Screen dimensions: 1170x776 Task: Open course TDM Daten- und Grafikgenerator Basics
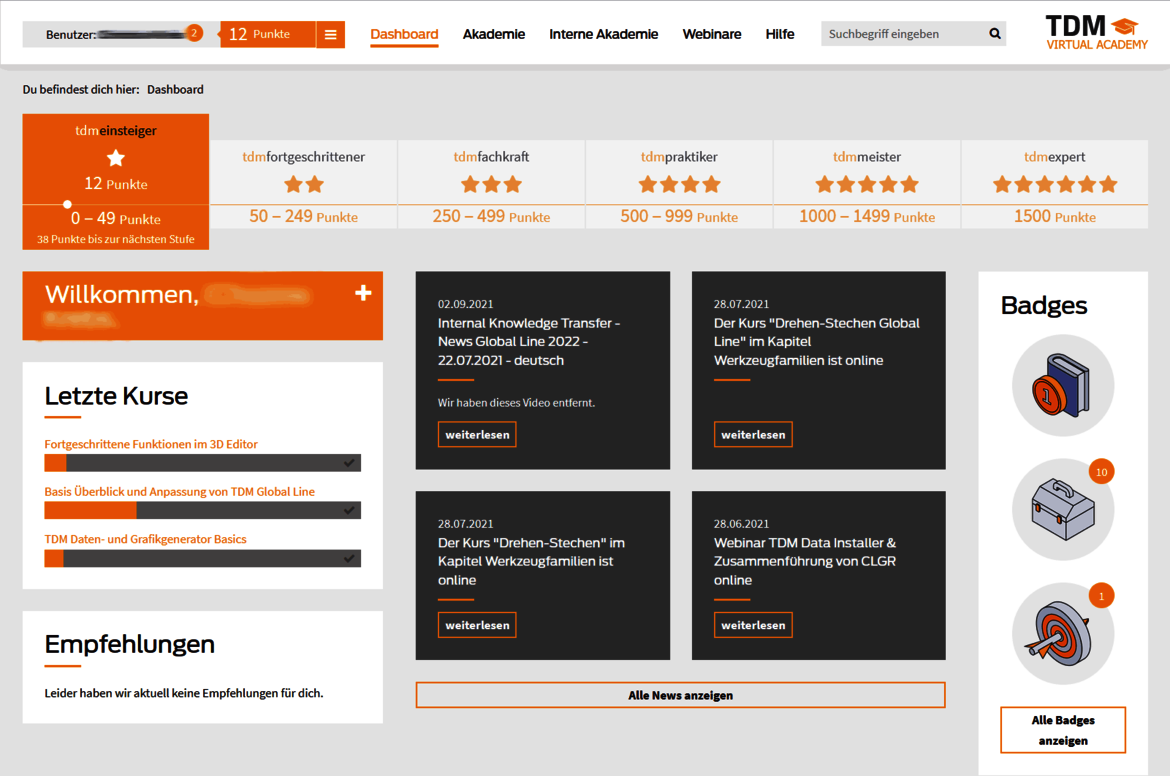coord(145,539)
